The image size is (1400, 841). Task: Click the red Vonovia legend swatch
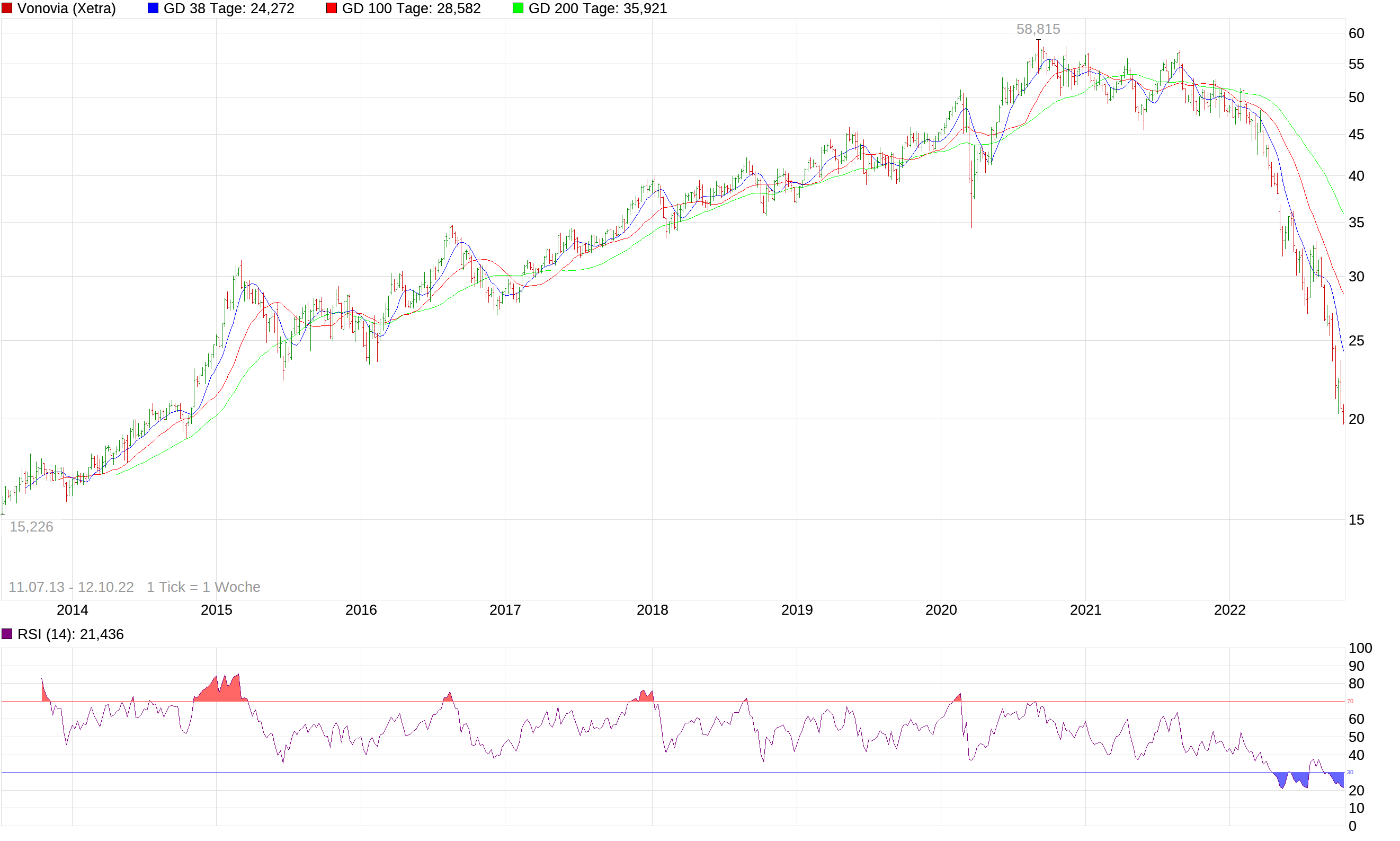point(7,8)
